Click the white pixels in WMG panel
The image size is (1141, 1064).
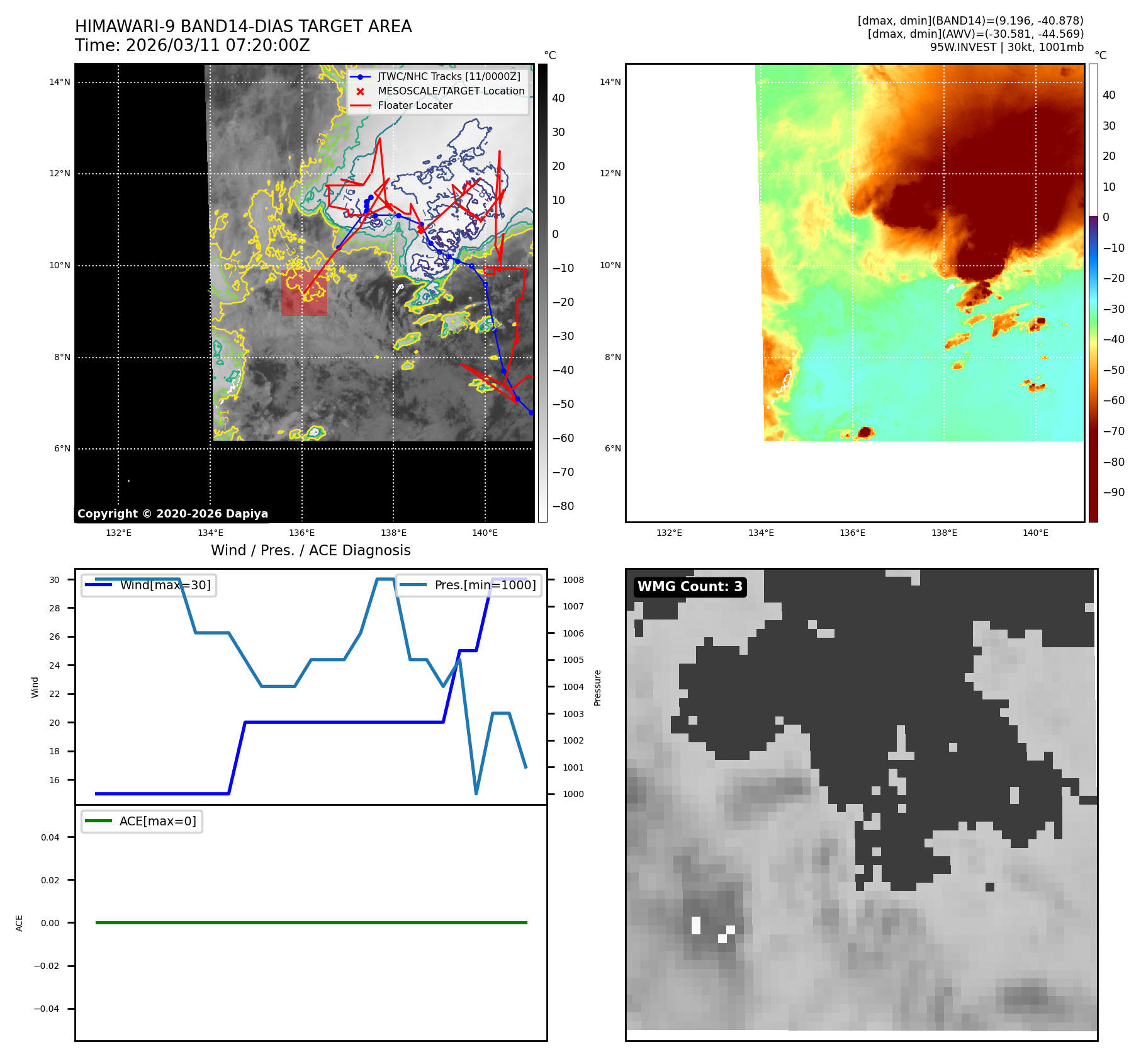pyautogui.click(x=696, y=925)
